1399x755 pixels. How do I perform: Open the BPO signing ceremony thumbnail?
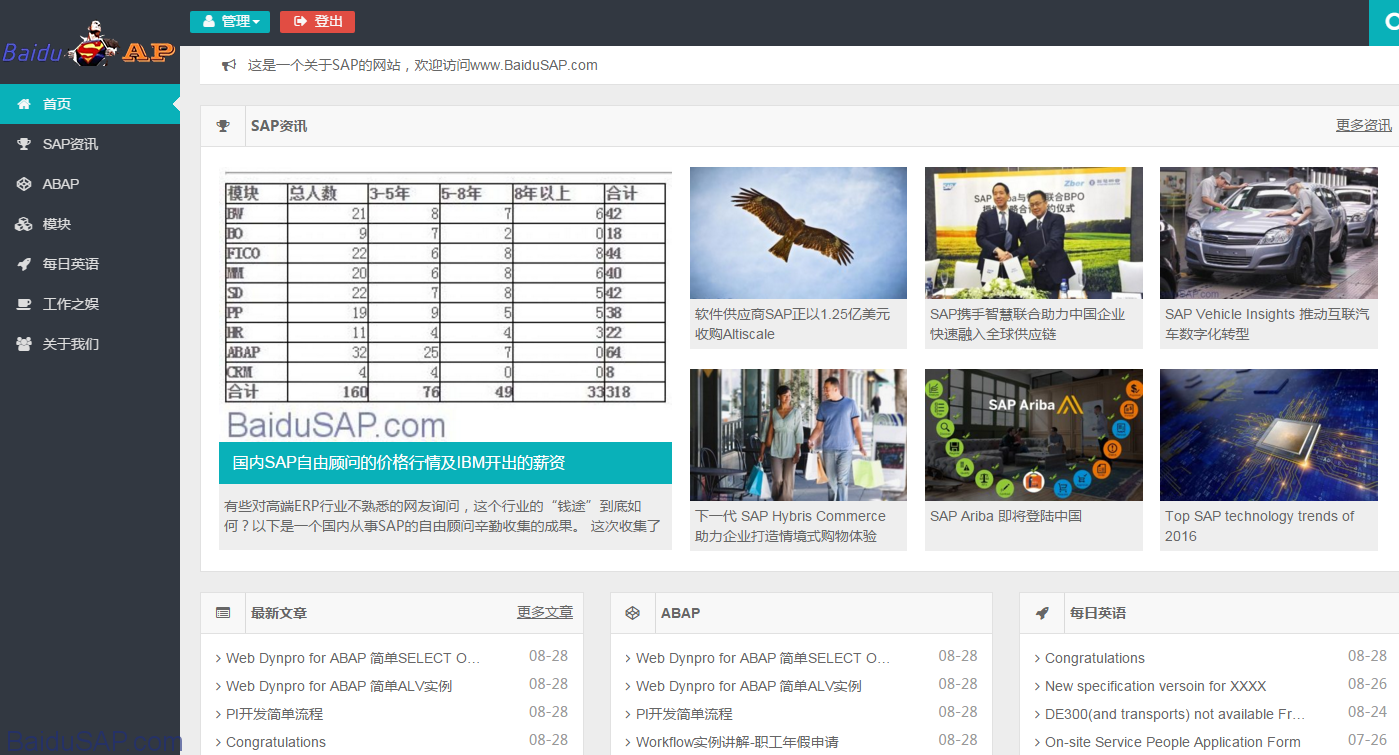[1033, 233]
